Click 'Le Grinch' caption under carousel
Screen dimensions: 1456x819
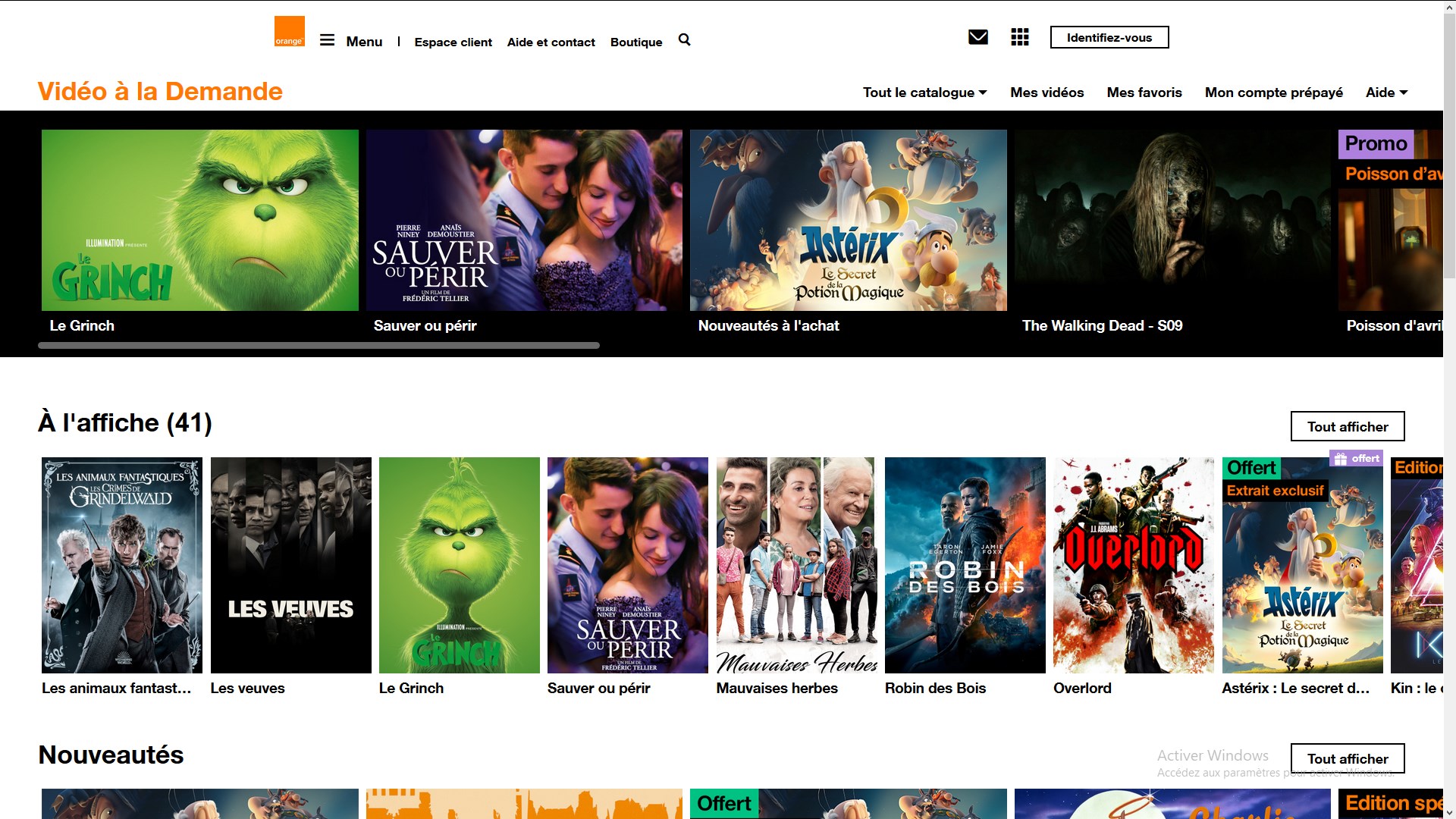coord(82,325)
